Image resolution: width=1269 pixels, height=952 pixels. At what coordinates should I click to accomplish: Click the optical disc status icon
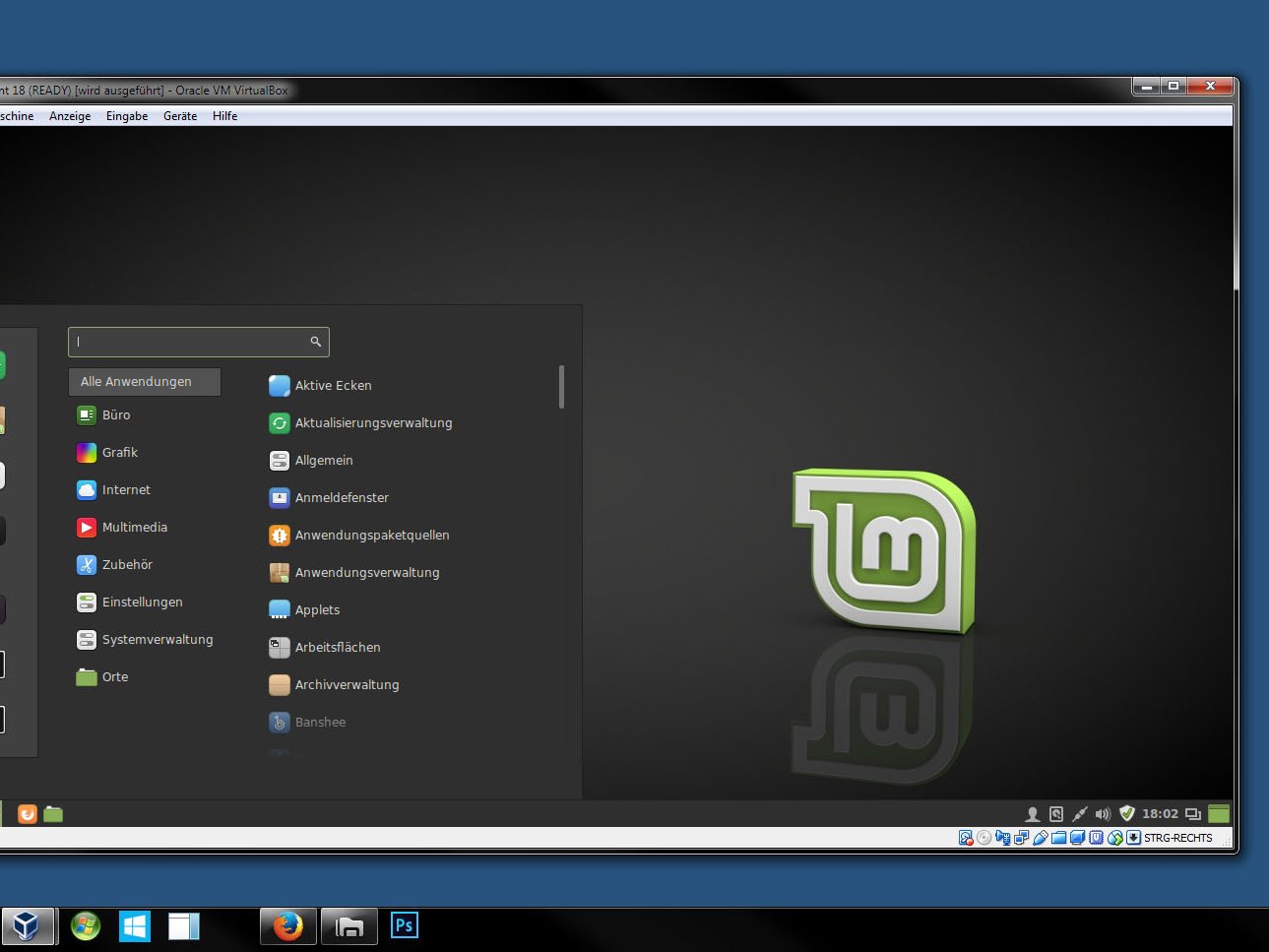click(x=984, y=838)
